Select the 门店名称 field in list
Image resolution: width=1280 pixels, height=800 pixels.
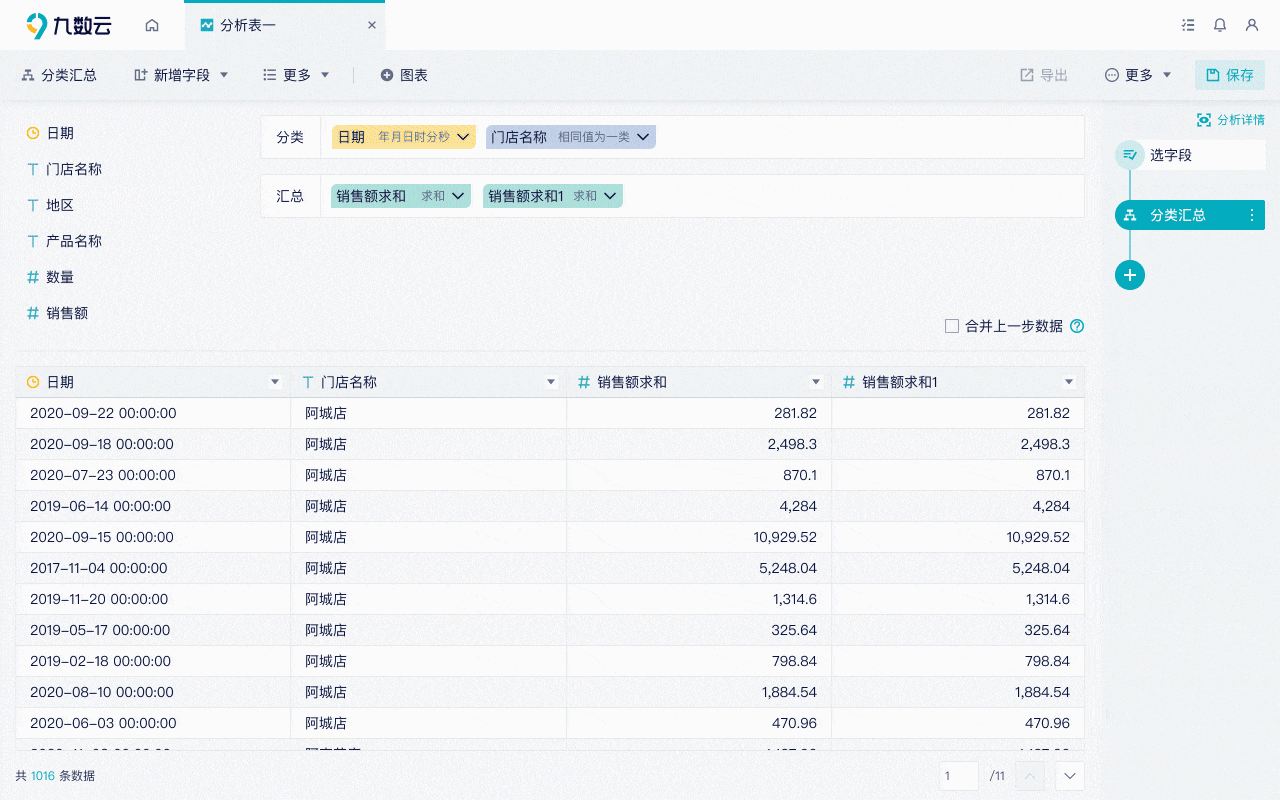pos(74,169)
